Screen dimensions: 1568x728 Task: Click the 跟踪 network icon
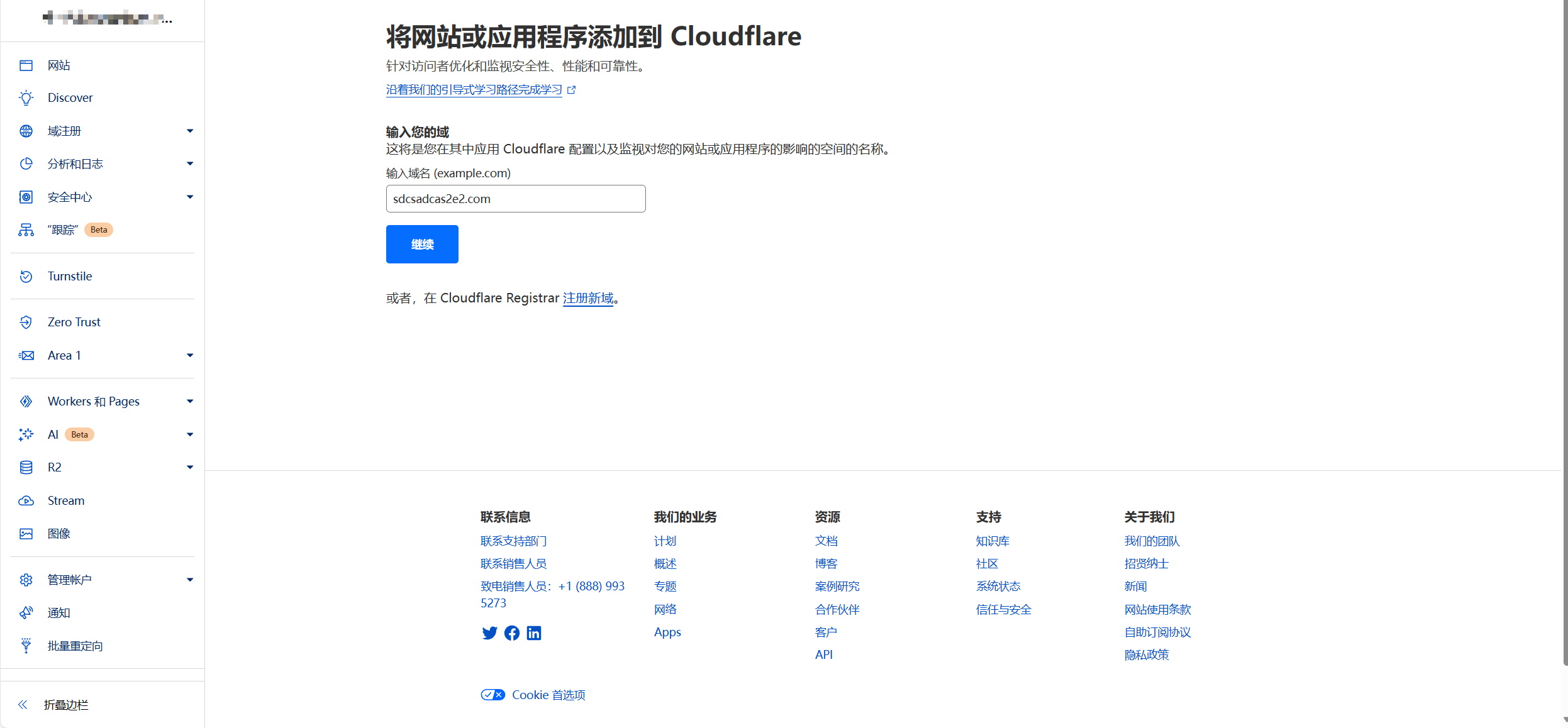26,230
